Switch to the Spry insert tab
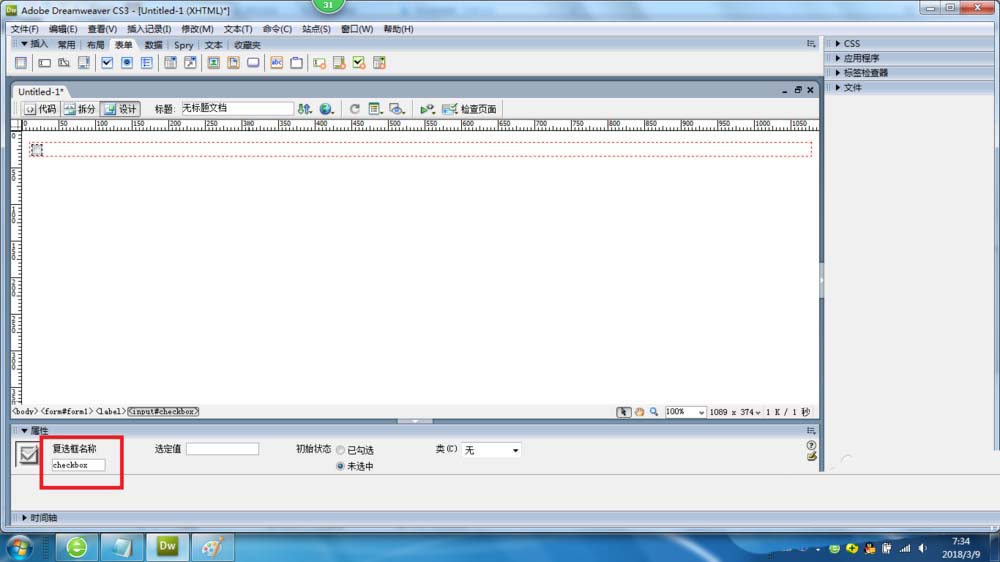The width and height of the screenshot is (1000, 562). (x=183, y=45)
